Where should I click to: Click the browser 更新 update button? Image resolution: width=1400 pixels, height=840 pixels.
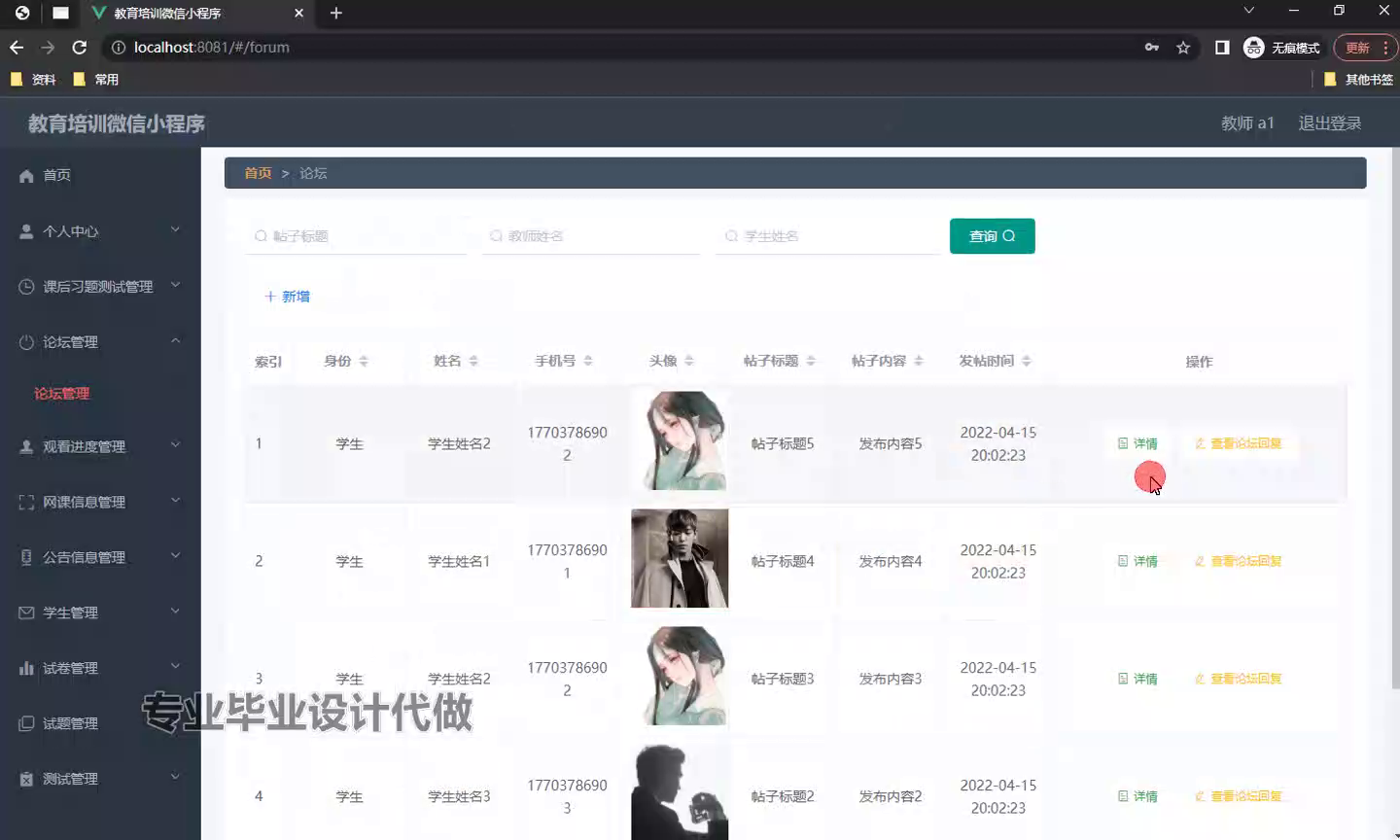[x=1365, y=47]
